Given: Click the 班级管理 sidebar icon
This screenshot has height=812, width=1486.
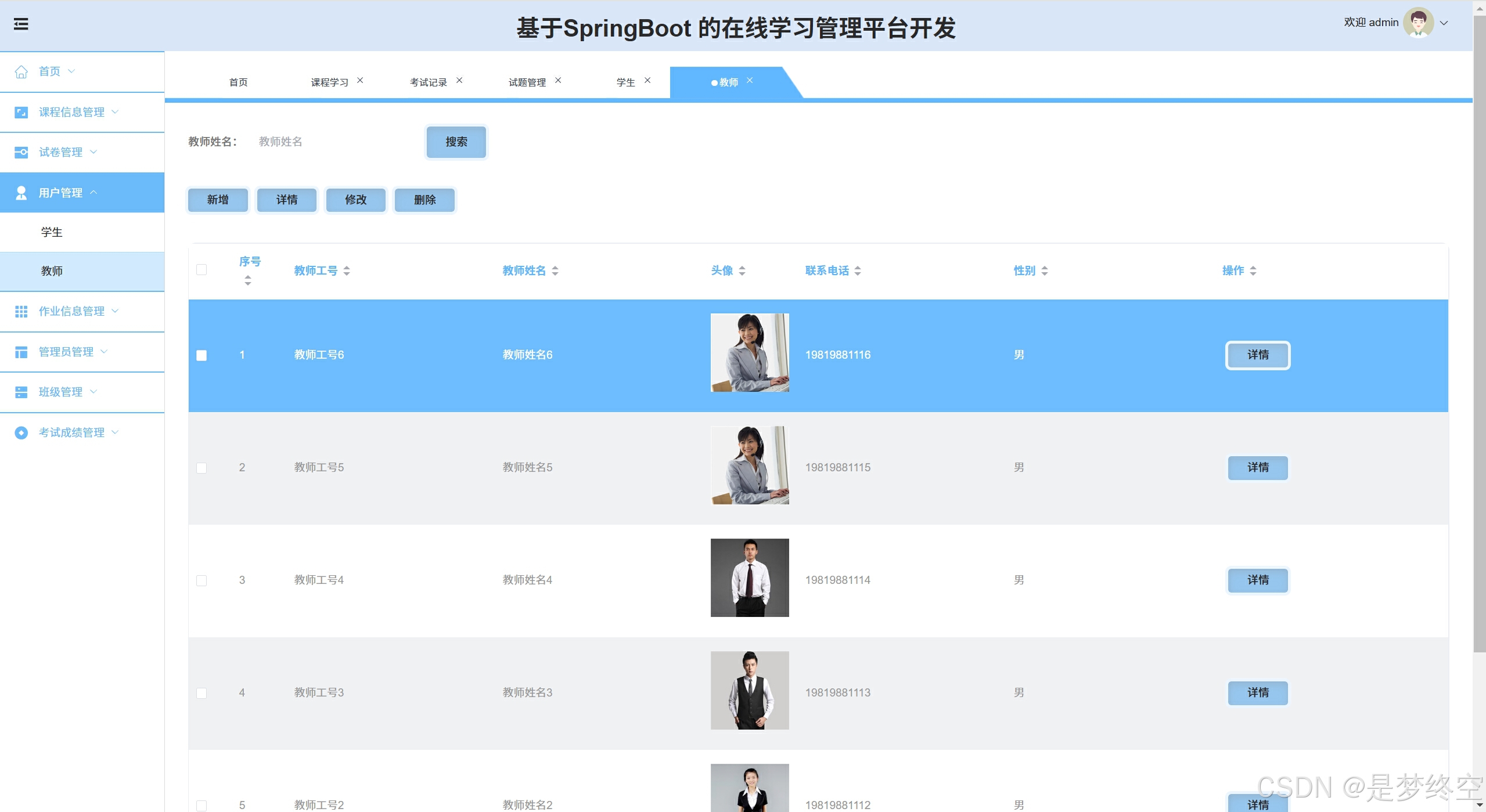Looking at the screenshot, I should (x=21, y=392).
